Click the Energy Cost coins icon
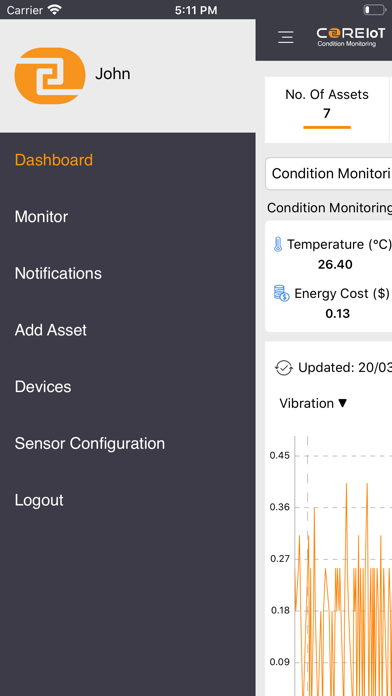Viewport: 392px width, 696px height. [x=281, y=294]
